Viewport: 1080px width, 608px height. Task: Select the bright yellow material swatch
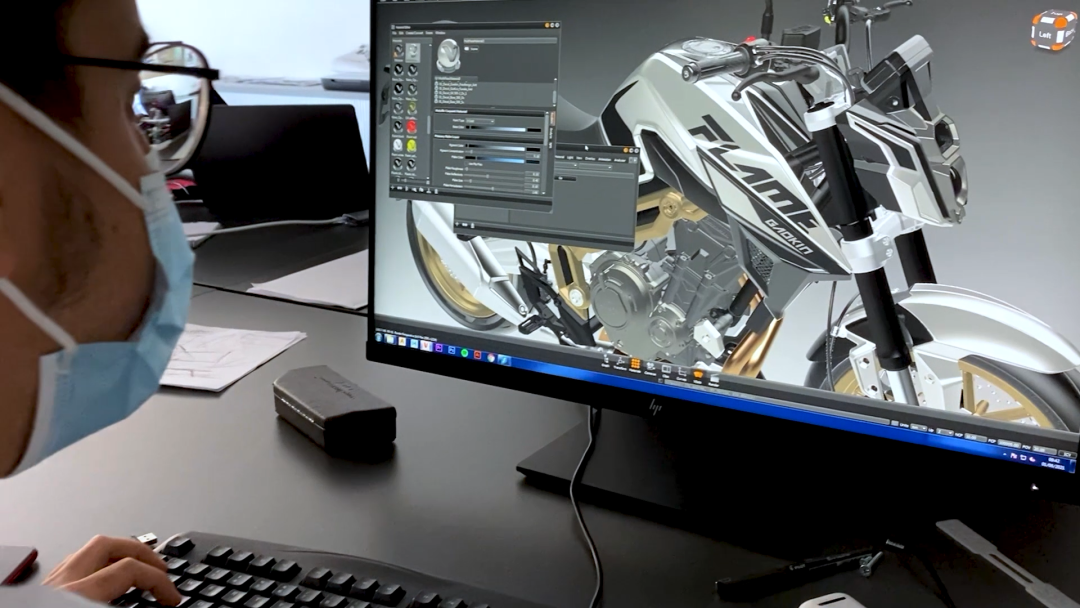(x=411, y=145)
